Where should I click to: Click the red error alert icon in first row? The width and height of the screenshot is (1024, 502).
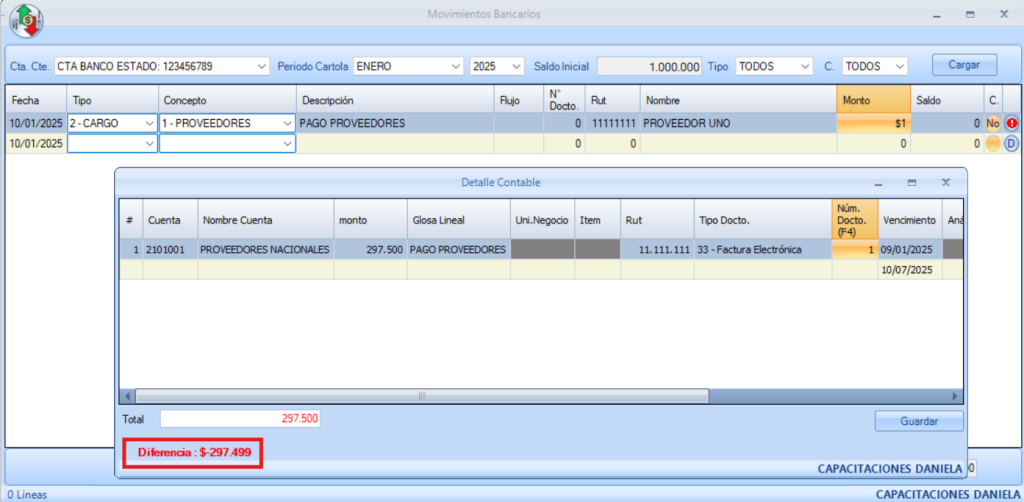click(1011, 123)
